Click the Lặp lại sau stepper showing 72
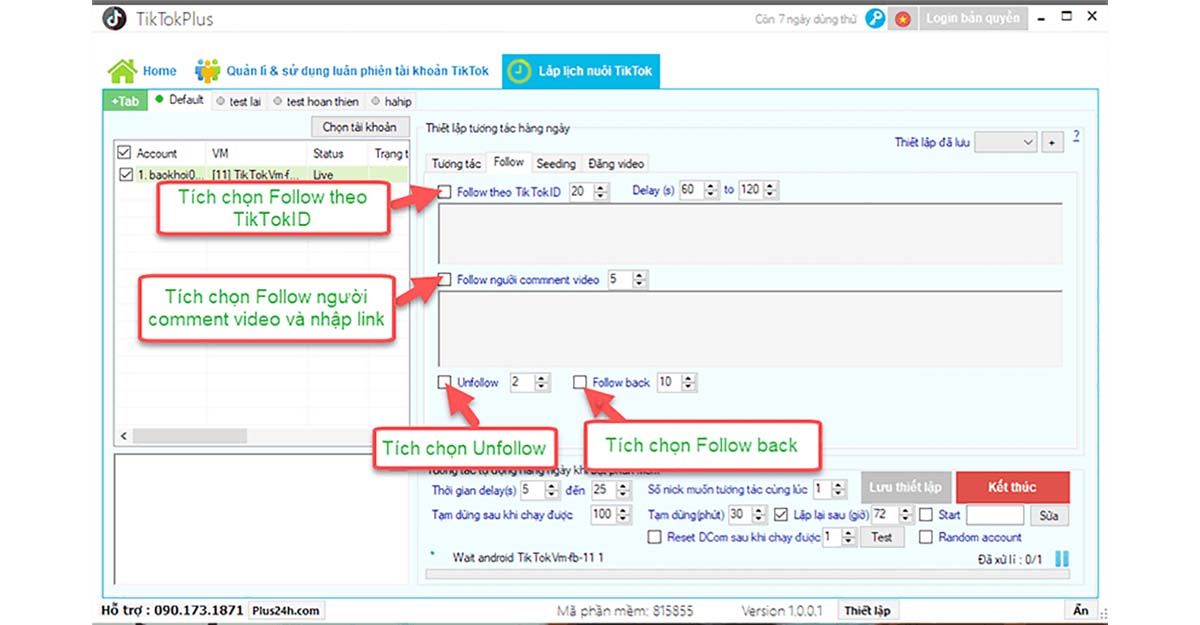This screenshot has width=1200, height=625. coord(893,516)
